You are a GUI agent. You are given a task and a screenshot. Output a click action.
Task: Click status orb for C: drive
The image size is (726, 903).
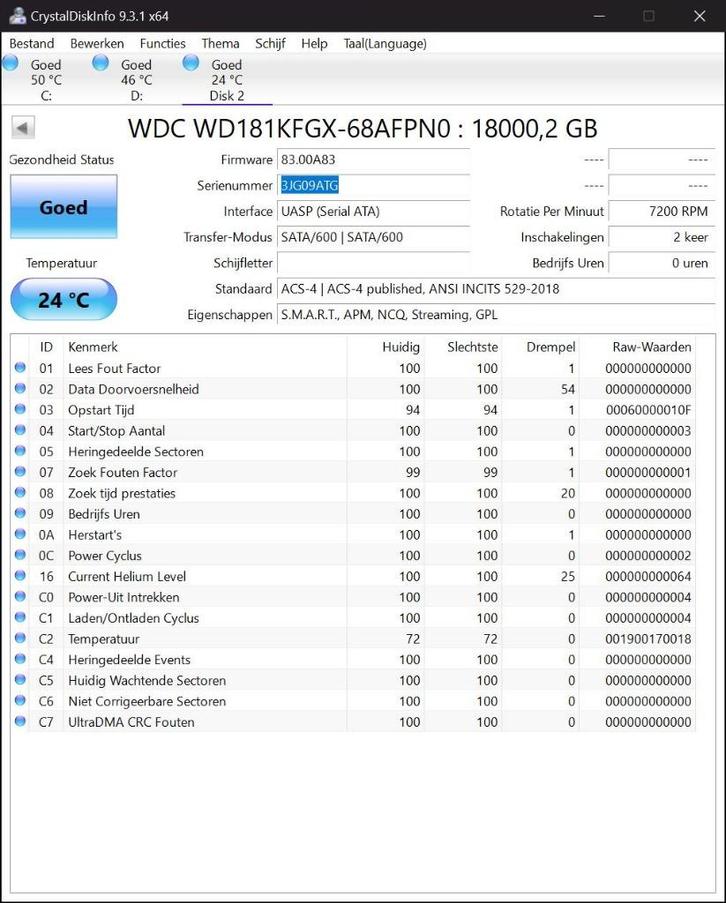pyautogui.click(x=10, y=63)
